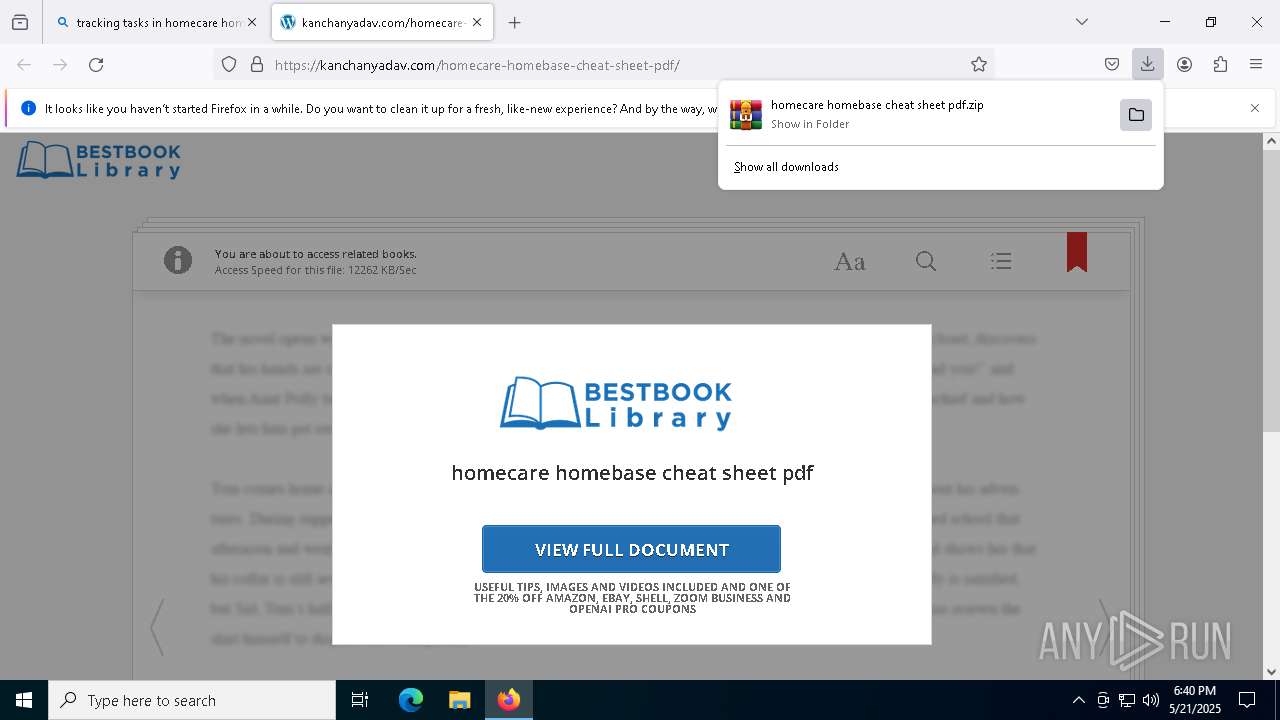Show hidden system tray icons chevron
1280x720 pixels.
click(x=1078, y=700)
